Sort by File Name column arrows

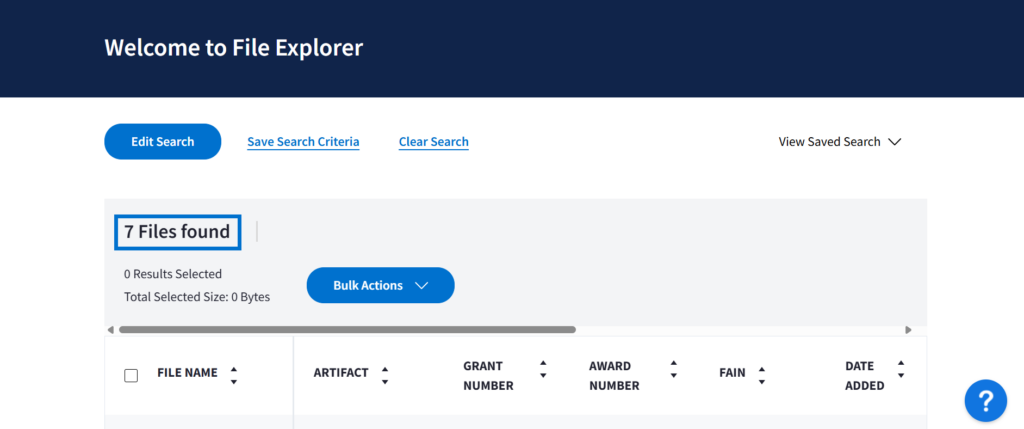pos(234,374)
